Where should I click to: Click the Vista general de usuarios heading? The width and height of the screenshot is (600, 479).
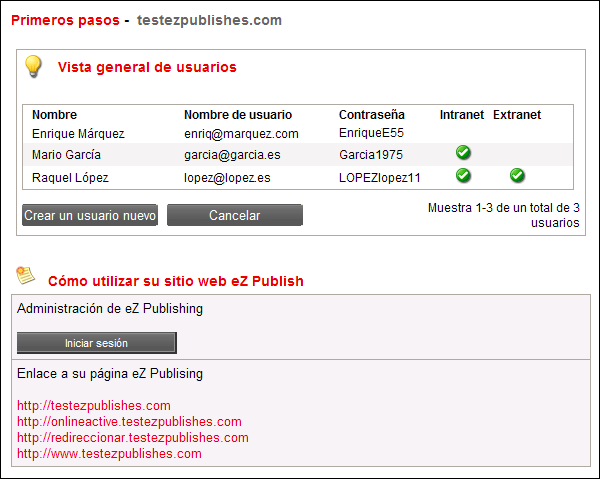coord(147,67)
